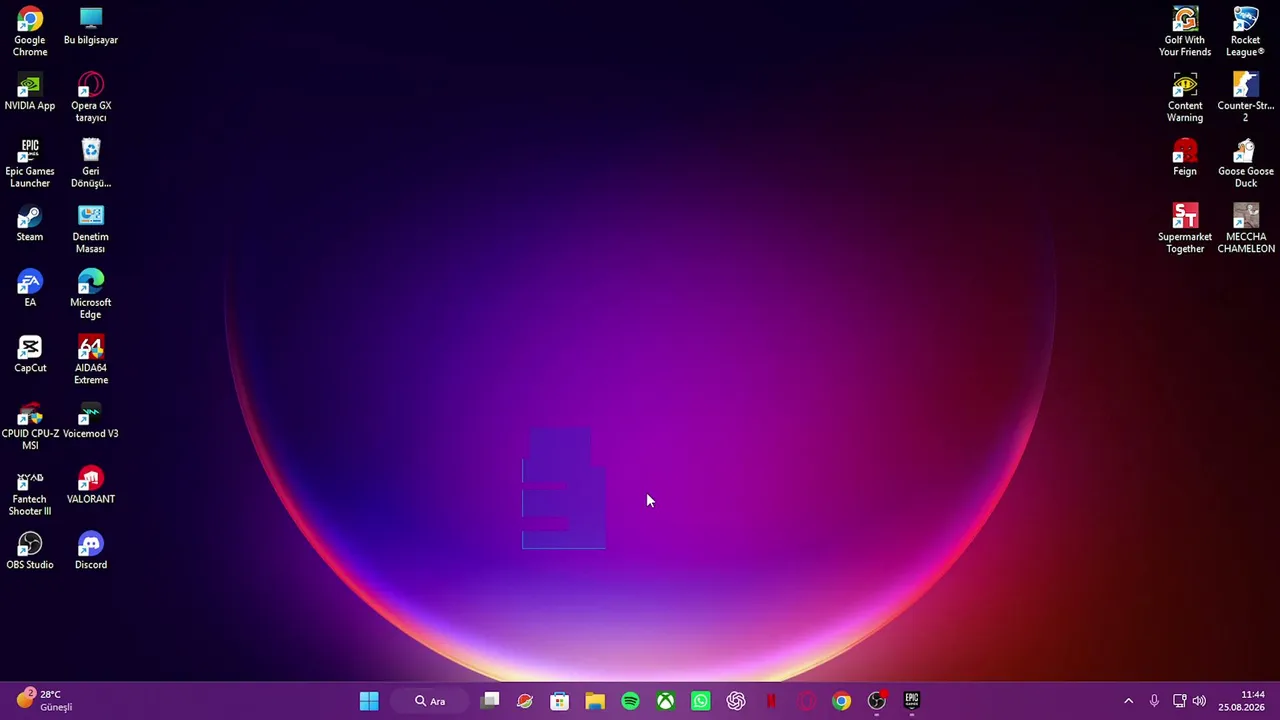
Task: Switch to OBS Studio via taskbar icon
Action: 877,701
